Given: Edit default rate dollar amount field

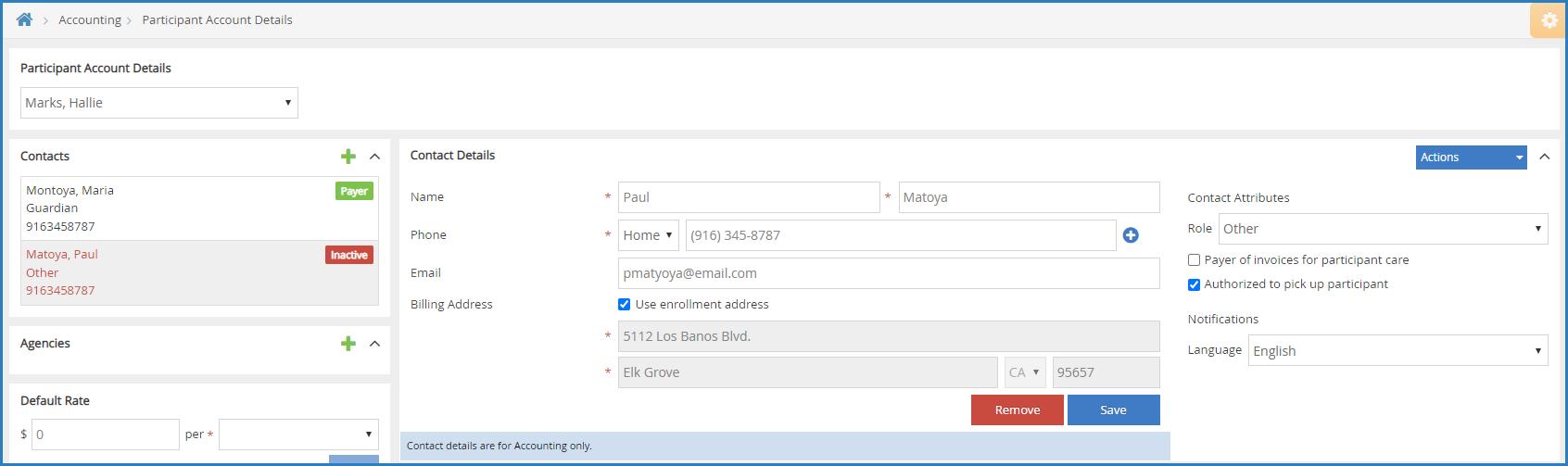Looking at the screenshot, I should click(106, 435).
